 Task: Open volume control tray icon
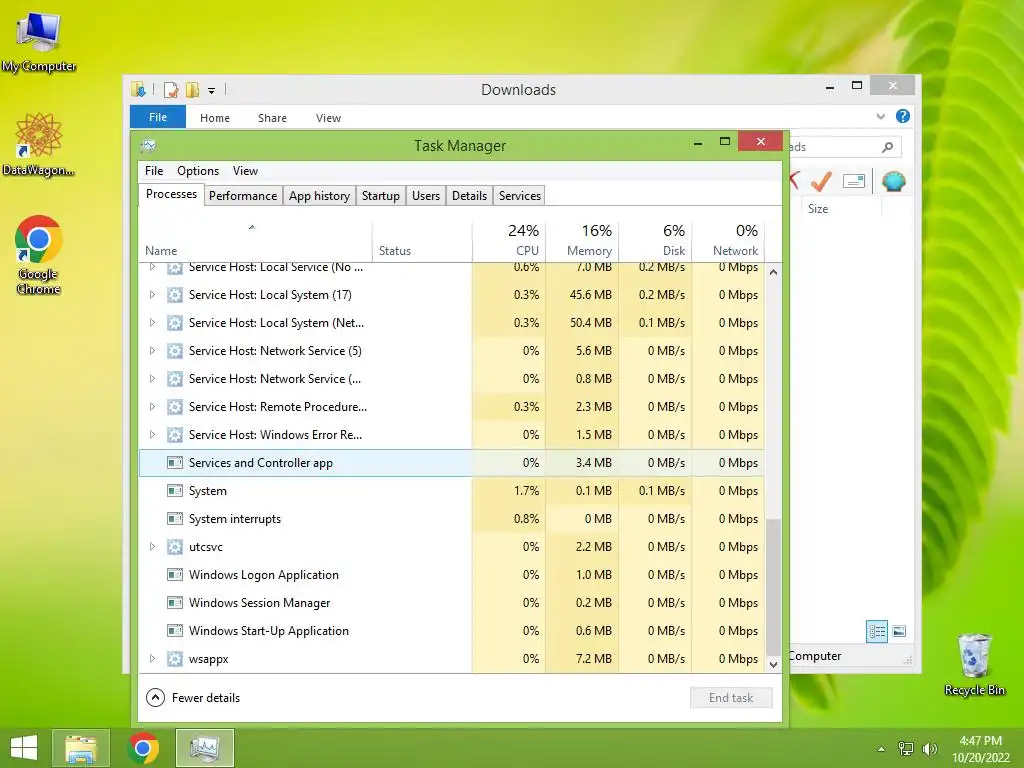coord(929,749)
